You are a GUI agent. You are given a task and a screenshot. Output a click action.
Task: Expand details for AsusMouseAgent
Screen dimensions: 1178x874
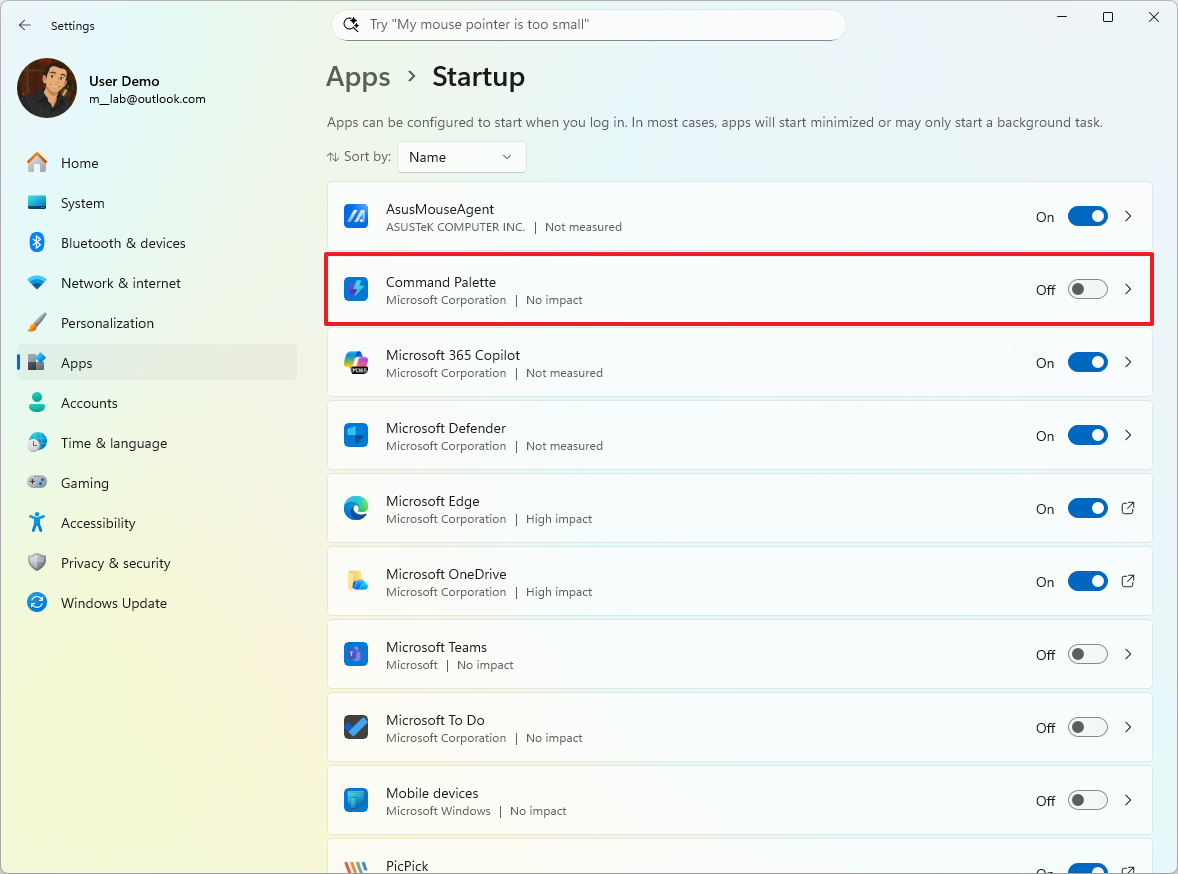(x=1128, y=216)
